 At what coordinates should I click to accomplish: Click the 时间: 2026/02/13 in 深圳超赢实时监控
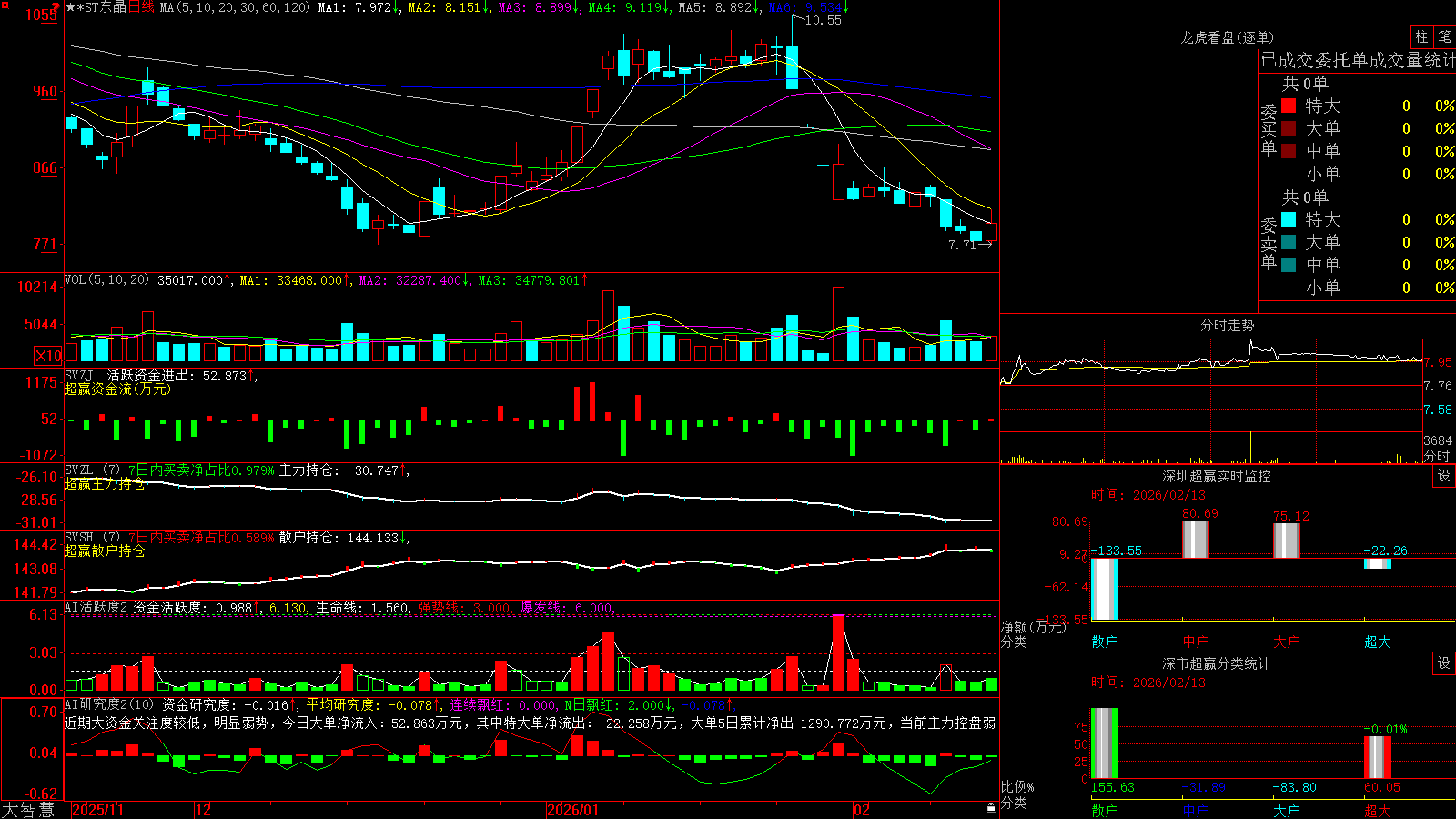click(1148, 495)
